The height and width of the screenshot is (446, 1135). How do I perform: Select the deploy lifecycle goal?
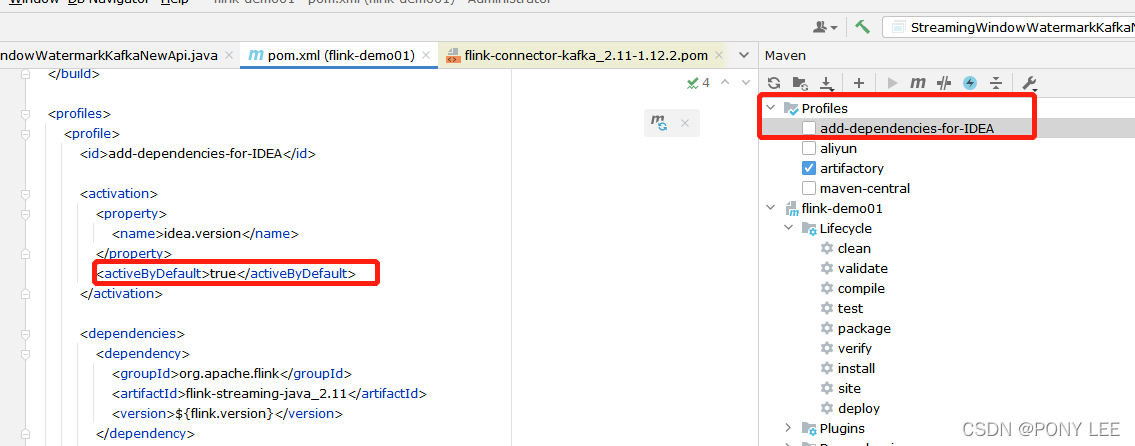(x=858, y=408)
